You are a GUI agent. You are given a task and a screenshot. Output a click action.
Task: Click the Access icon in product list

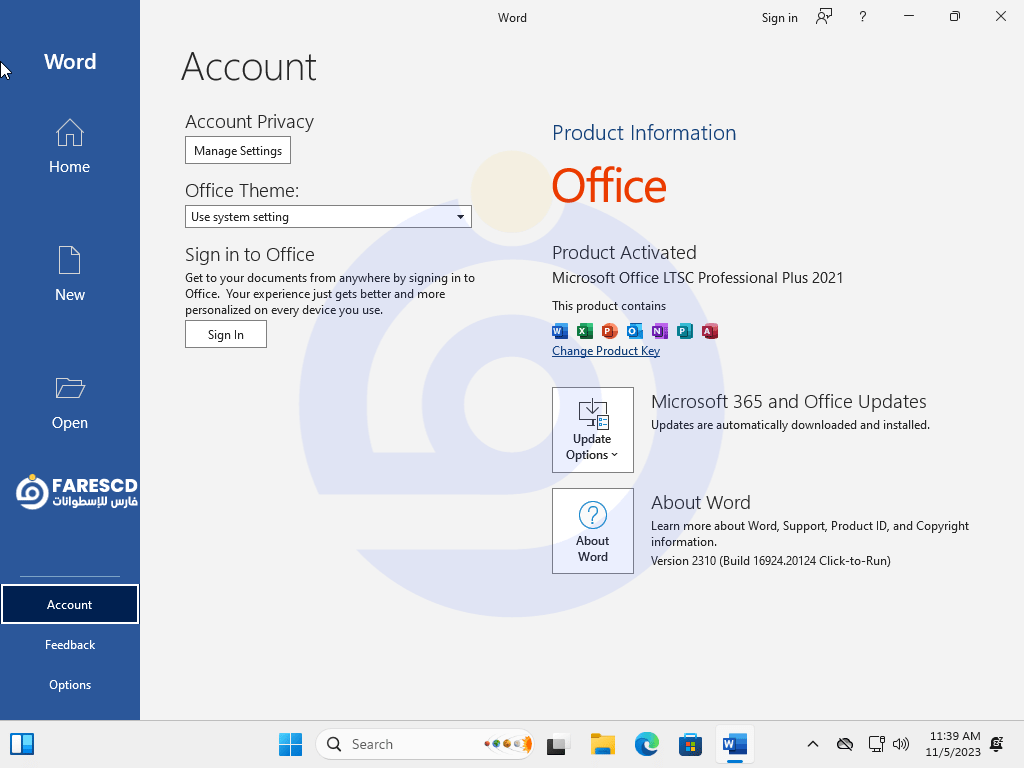click(710, 331)
